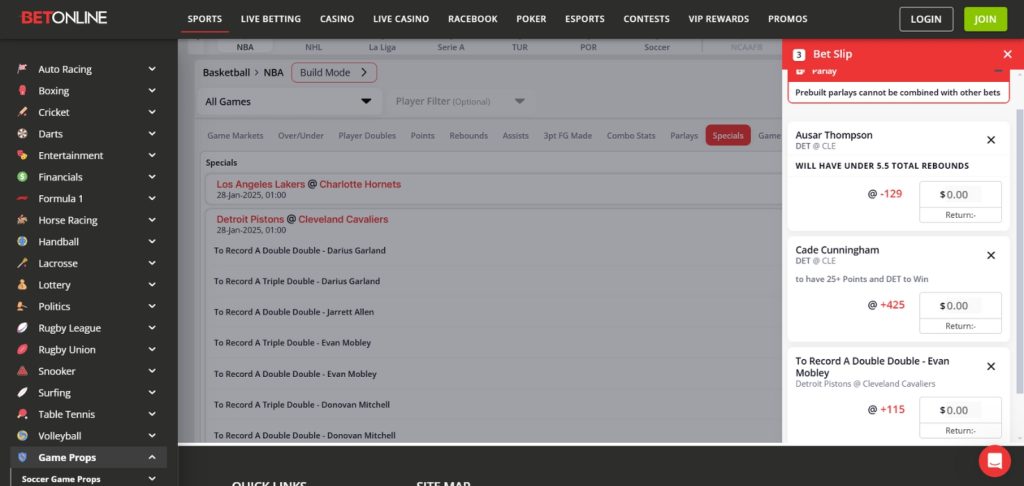Select the Table Tennis paddle icon
This screenshot has width=1024, height=486.
[22, 413]
